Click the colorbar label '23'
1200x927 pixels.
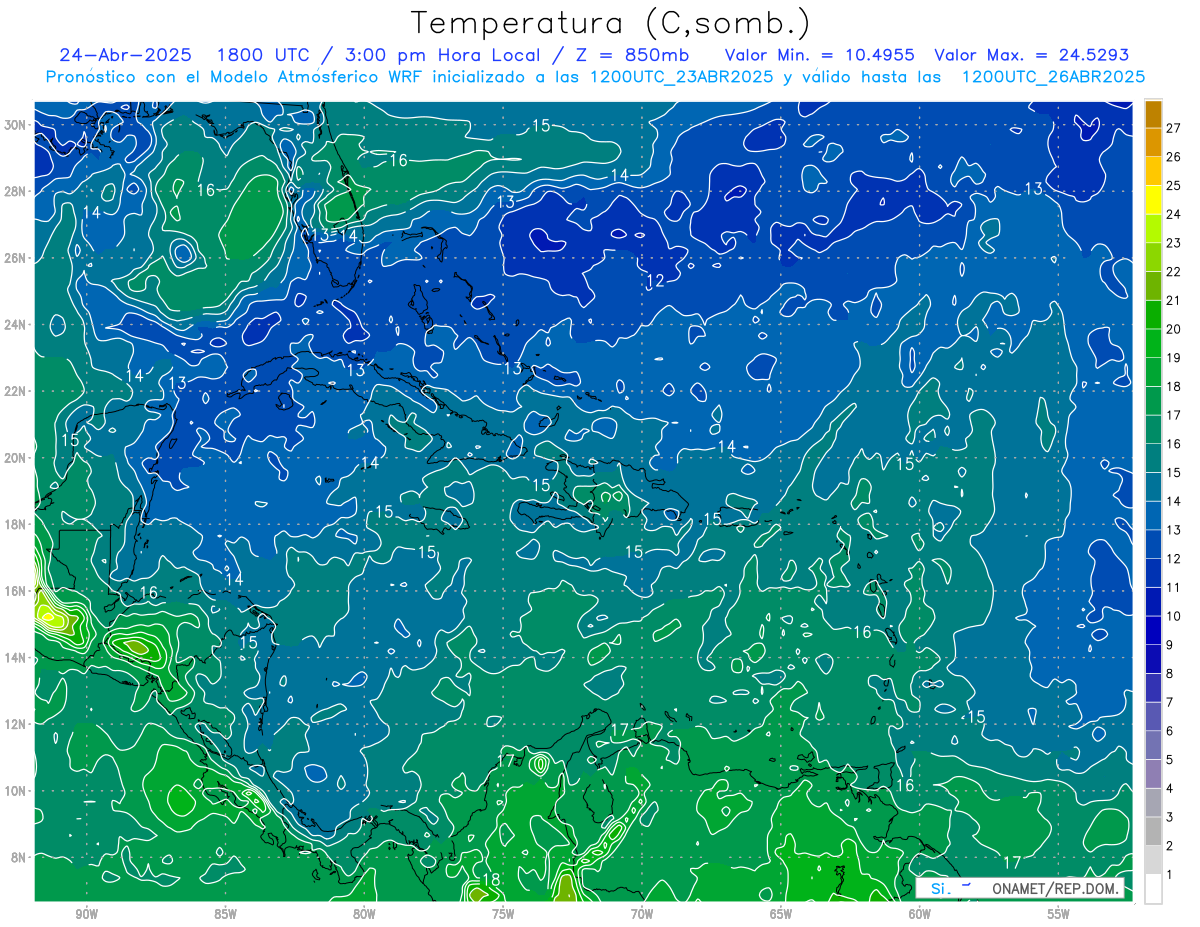(1174, 242)
